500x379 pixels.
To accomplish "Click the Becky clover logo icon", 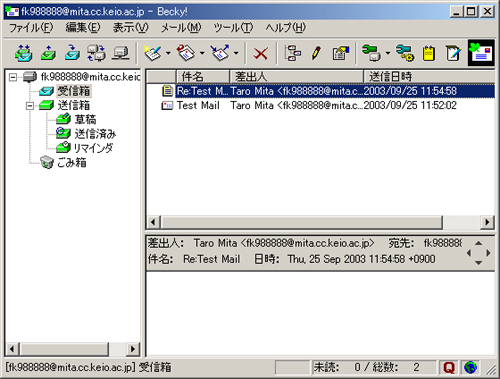I will tap(481, 53).
